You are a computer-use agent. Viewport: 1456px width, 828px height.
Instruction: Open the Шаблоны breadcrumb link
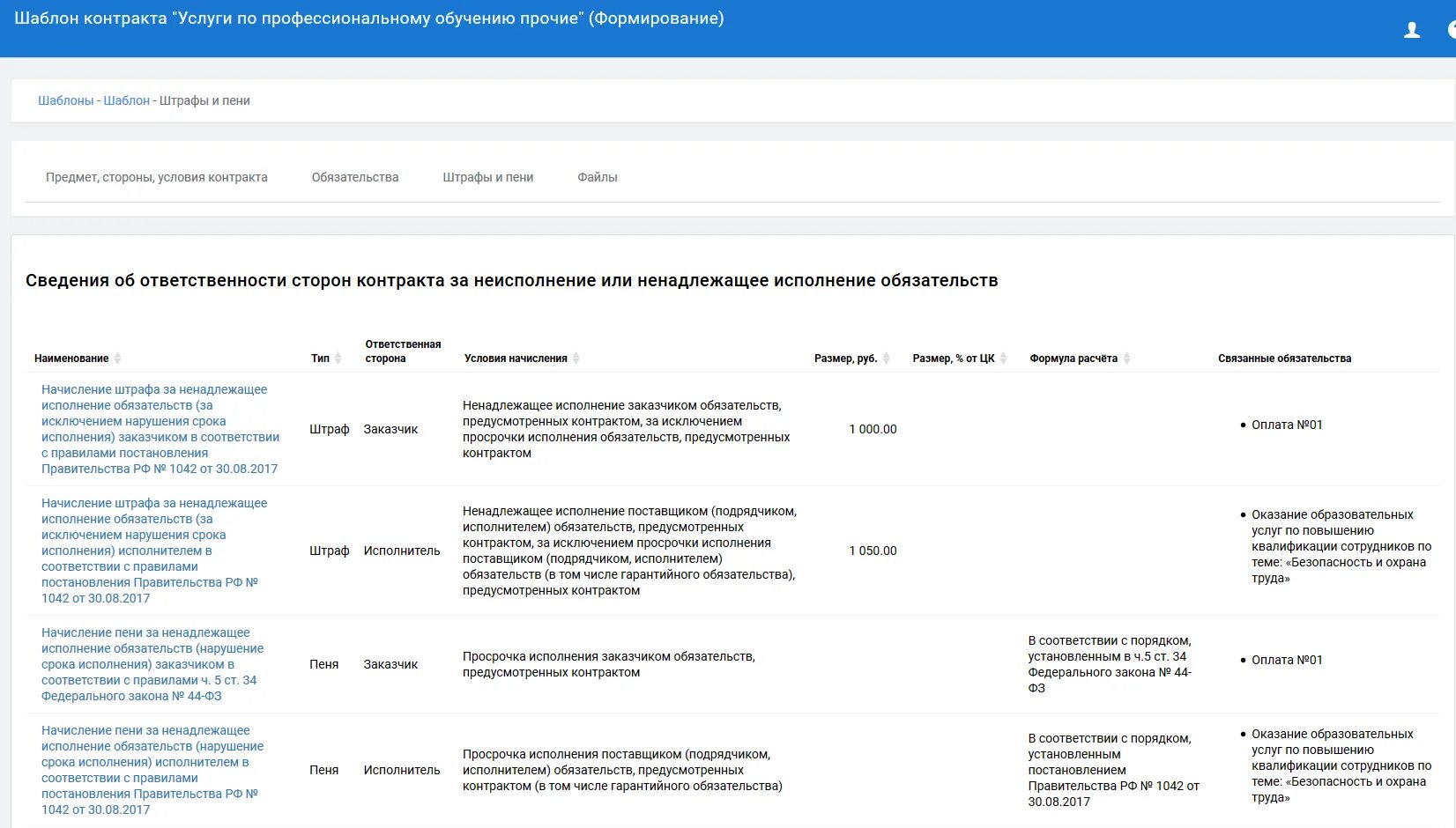point(65,100)
